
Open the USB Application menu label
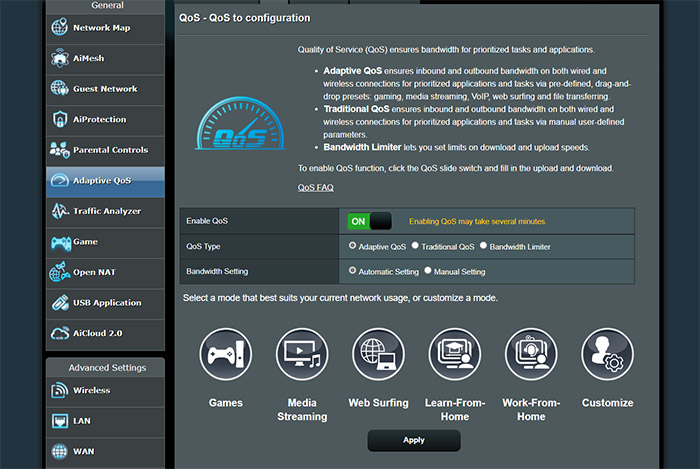tap(107, 303)
